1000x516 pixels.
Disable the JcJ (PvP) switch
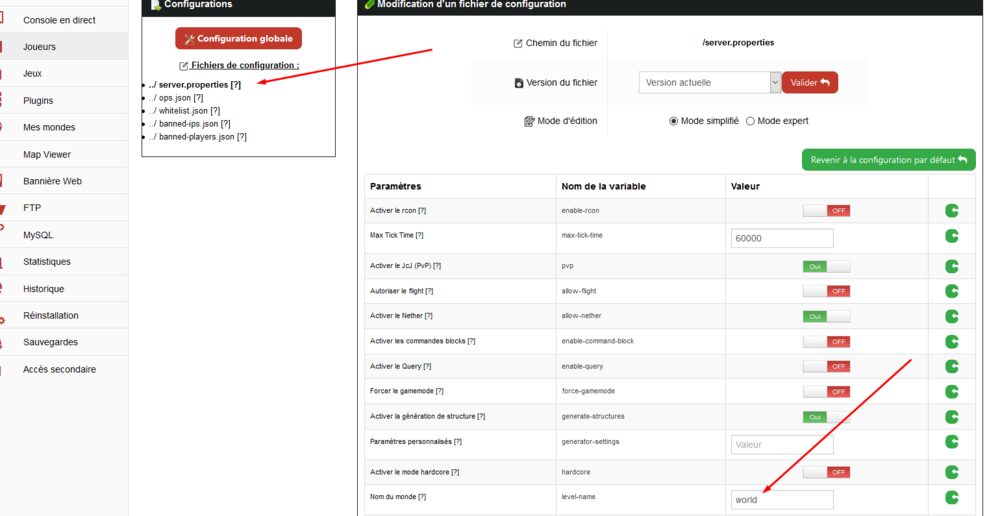pos(826,267)
